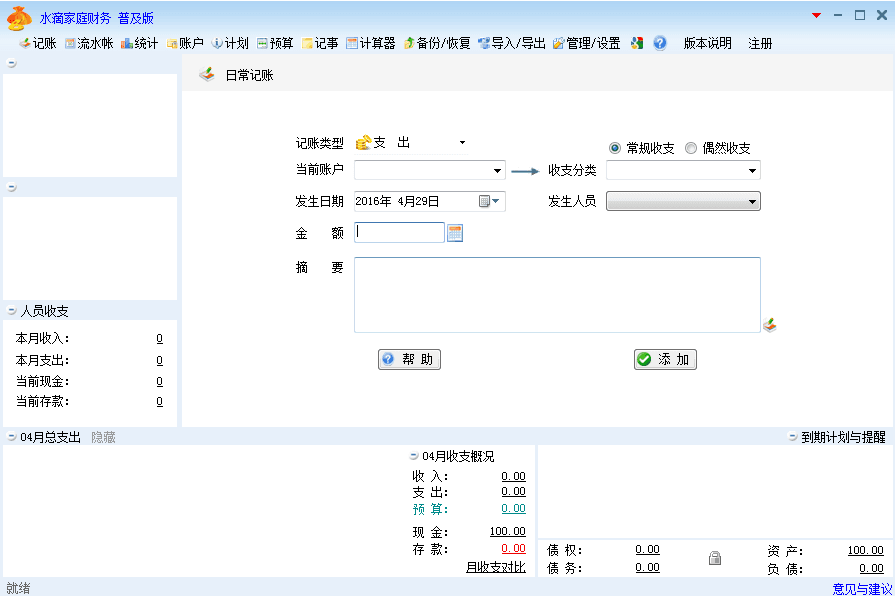Screen dimensions: 895x596
Task: Select the 偶然收支 radio option
Action: pos(691,148)
